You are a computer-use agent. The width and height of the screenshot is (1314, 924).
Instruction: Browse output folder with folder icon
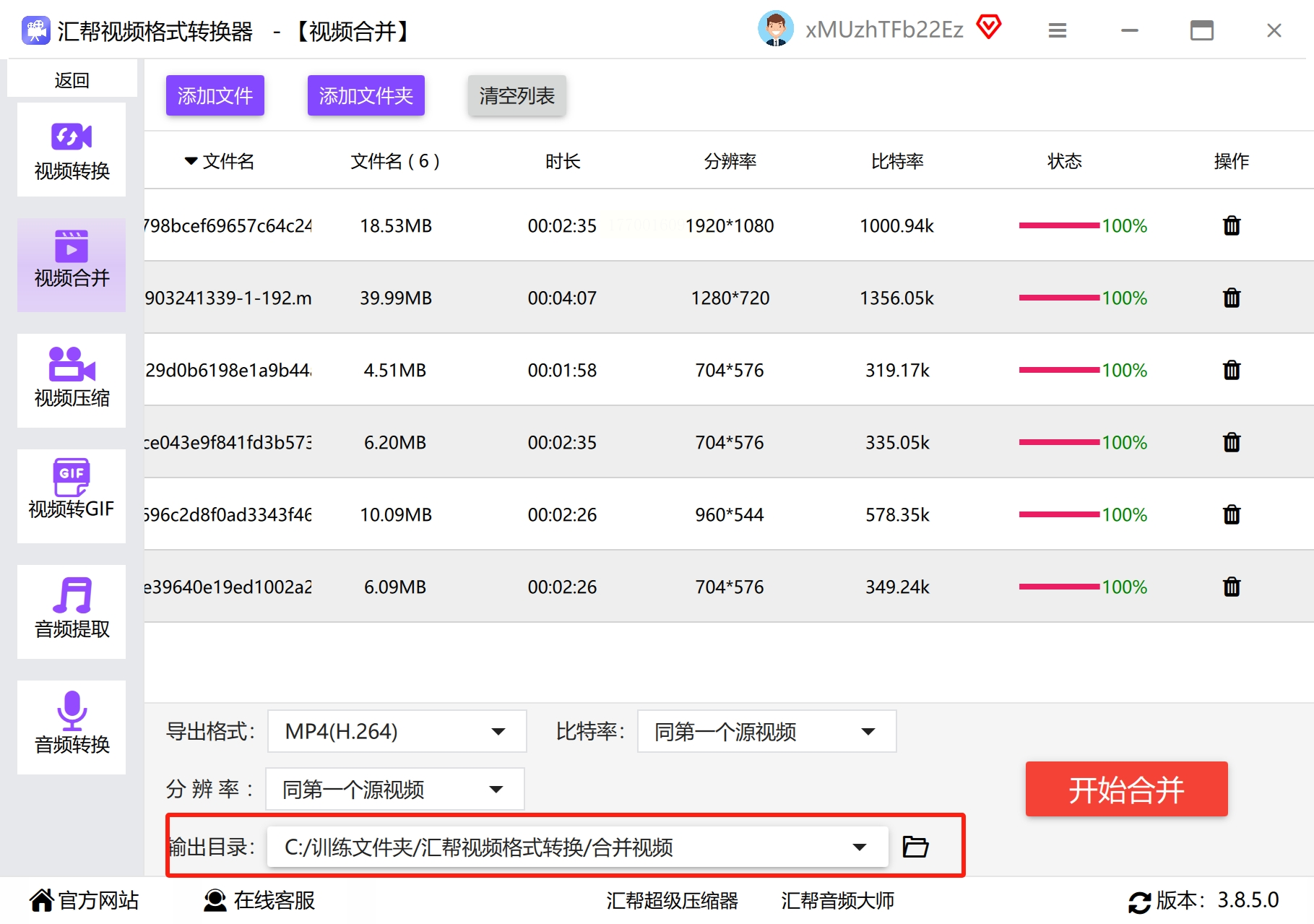pos(915,846)
